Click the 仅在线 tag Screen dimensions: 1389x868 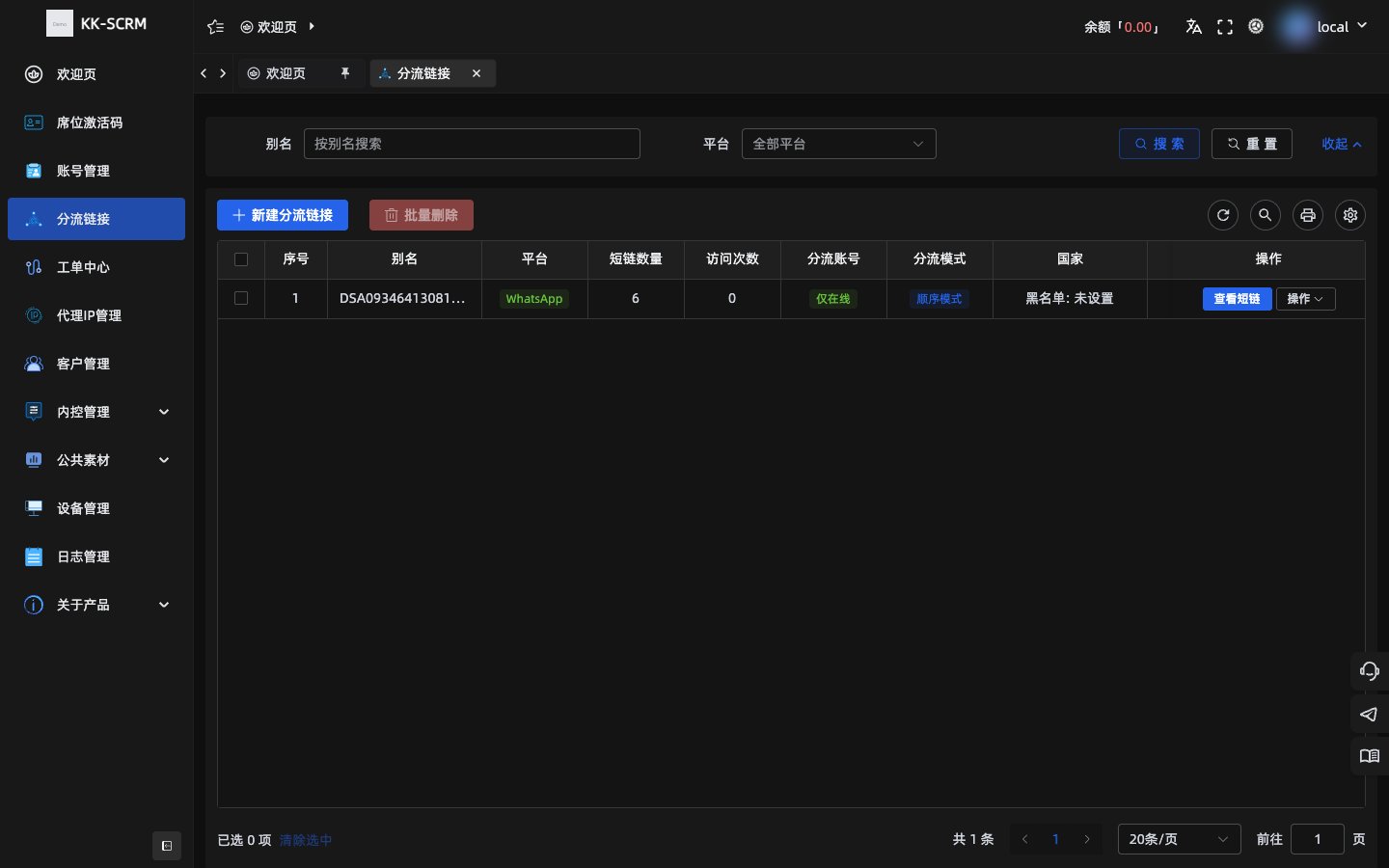833,299
